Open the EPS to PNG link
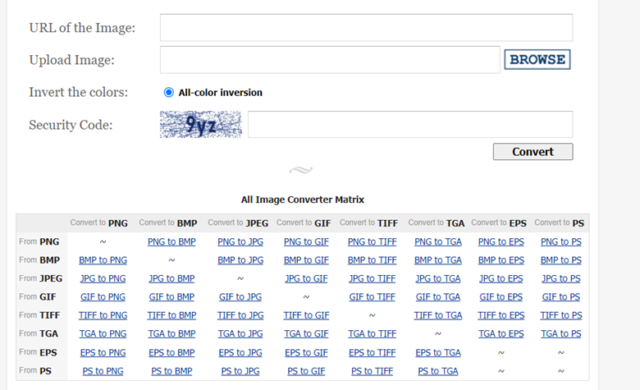 tap(103, 352)
